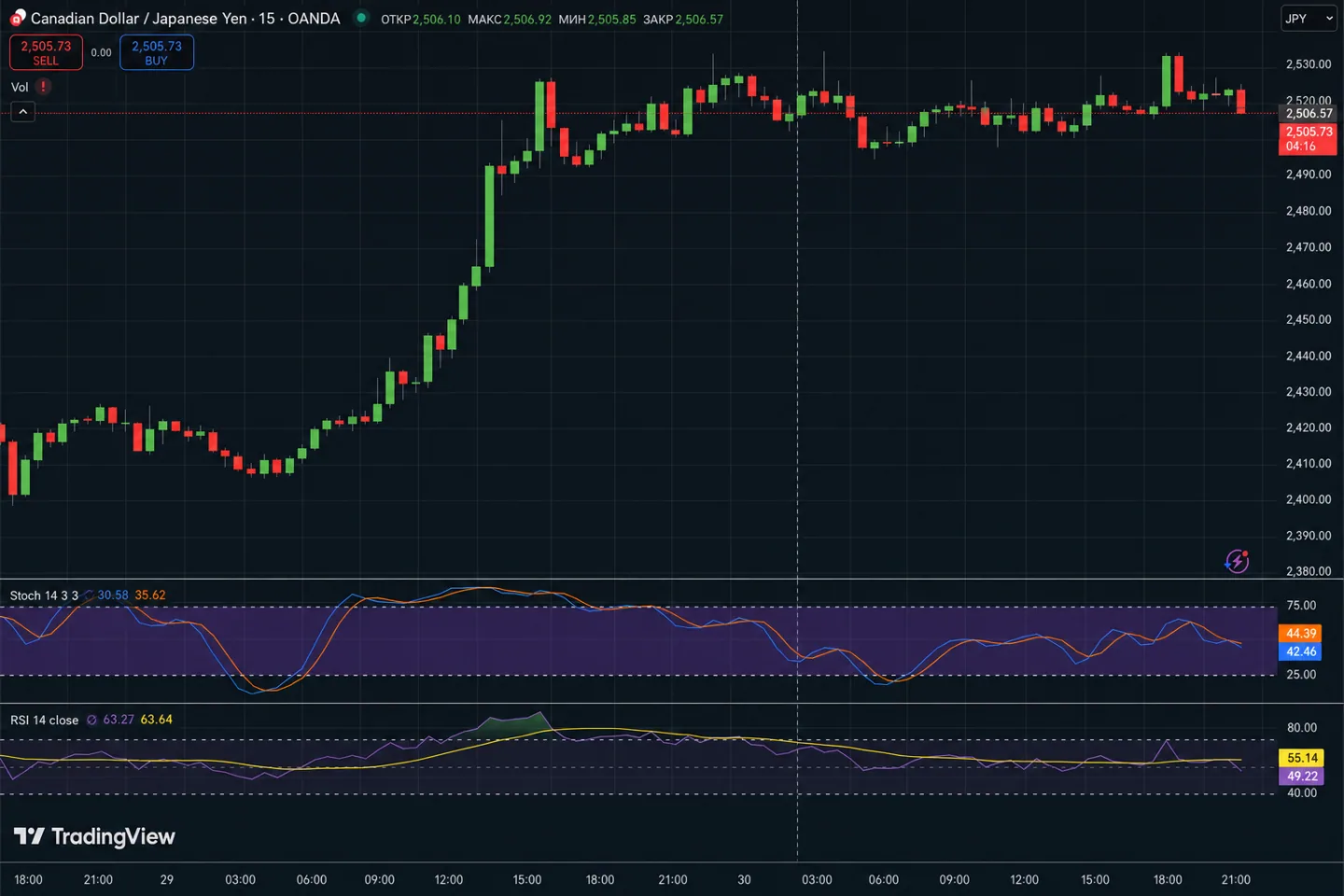Click the 75.00 Stoch scale label
Viewport: 1344px width, 896px height.
coord(1301,606)
